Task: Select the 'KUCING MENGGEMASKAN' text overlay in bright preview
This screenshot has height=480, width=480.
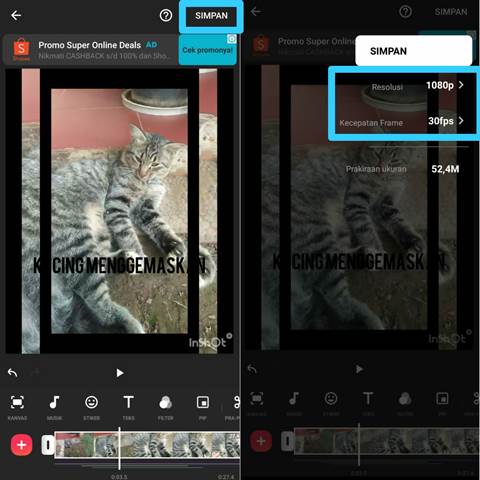Action: coord(119,266)
